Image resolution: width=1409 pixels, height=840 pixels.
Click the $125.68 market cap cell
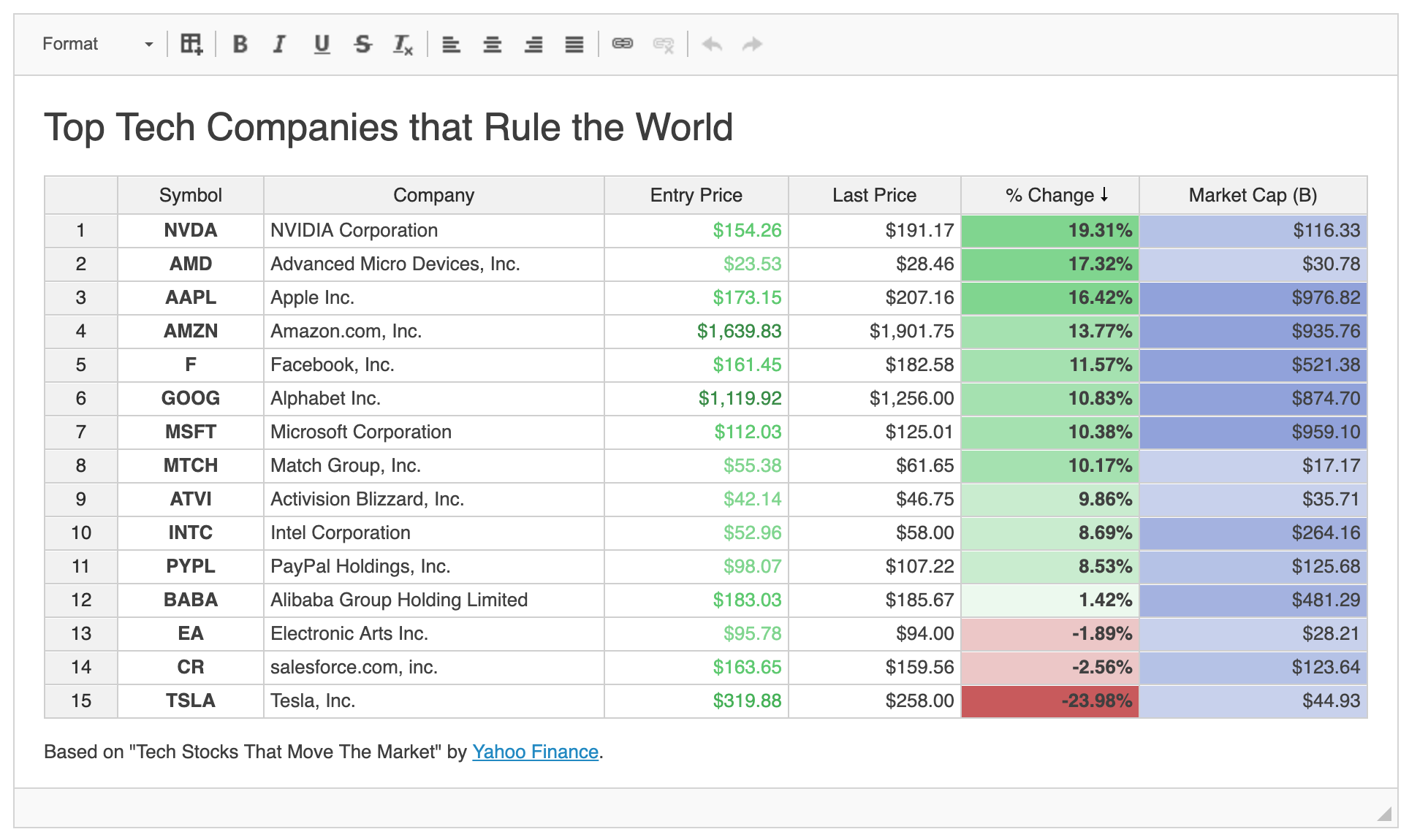click(x=1253, y=566)
